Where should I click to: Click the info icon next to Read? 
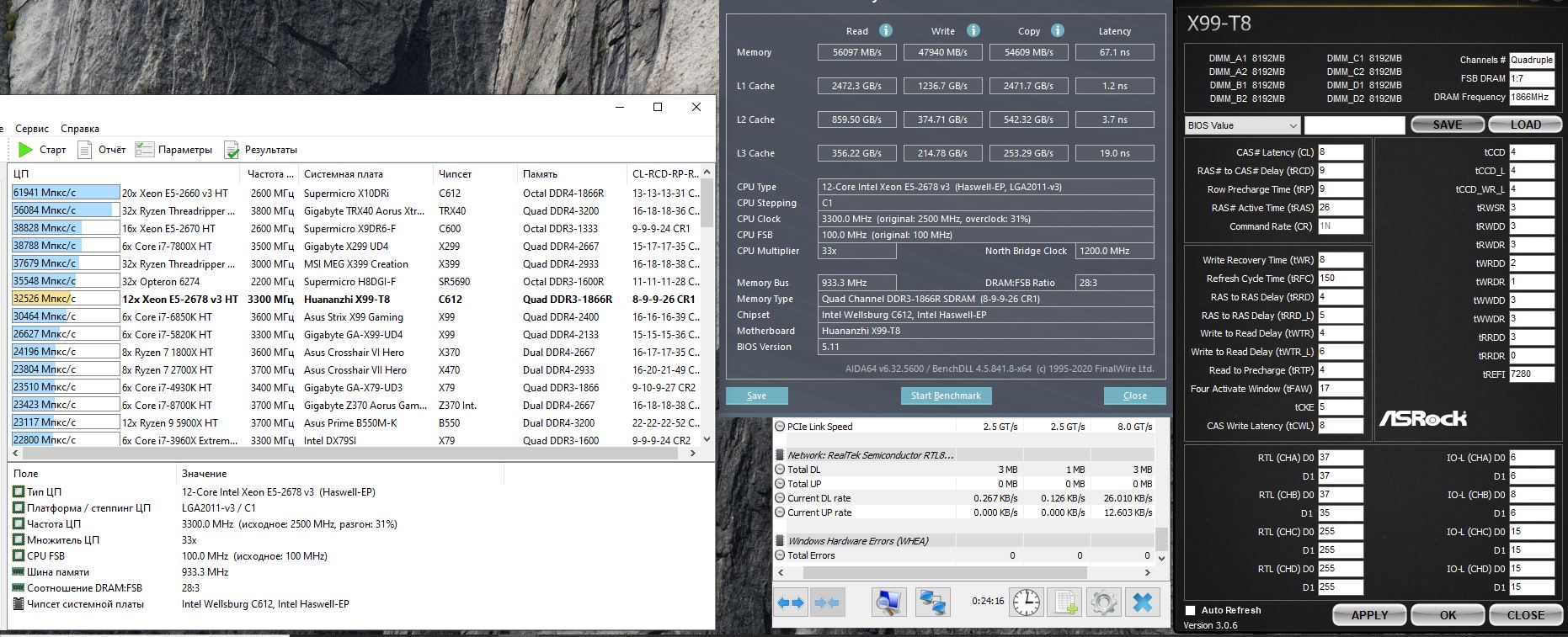click(886, 30)
